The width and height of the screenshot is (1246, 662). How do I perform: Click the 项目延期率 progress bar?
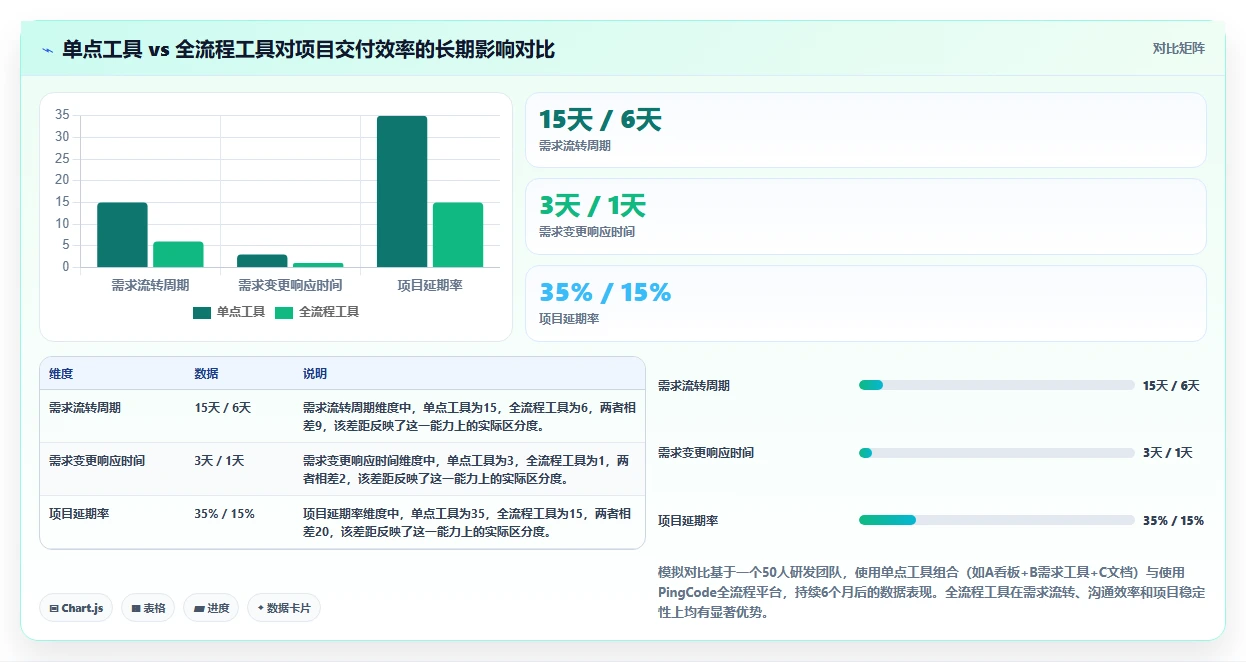pos(997,520)
